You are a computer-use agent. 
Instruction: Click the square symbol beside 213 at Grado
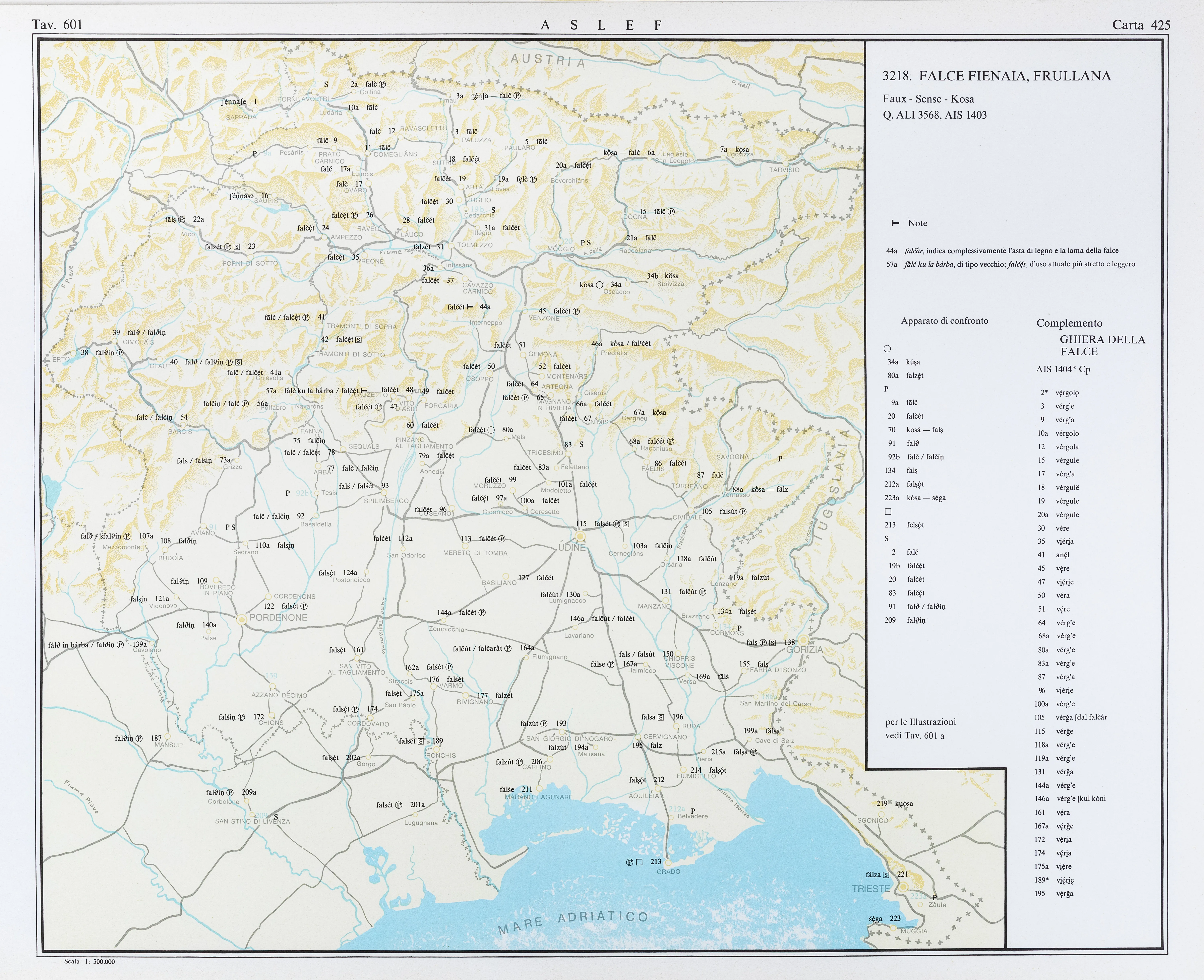tap(639, 862)
